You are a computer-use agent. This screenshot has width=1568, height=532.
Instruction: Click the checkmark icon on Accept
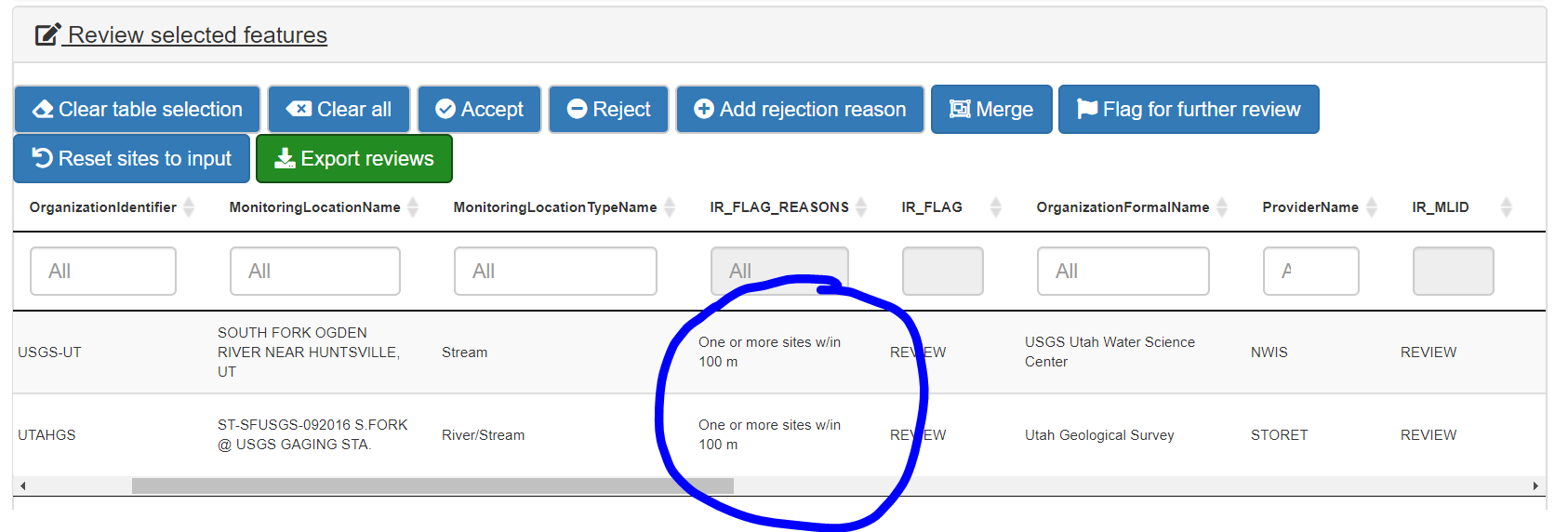[x=445, y=110]
